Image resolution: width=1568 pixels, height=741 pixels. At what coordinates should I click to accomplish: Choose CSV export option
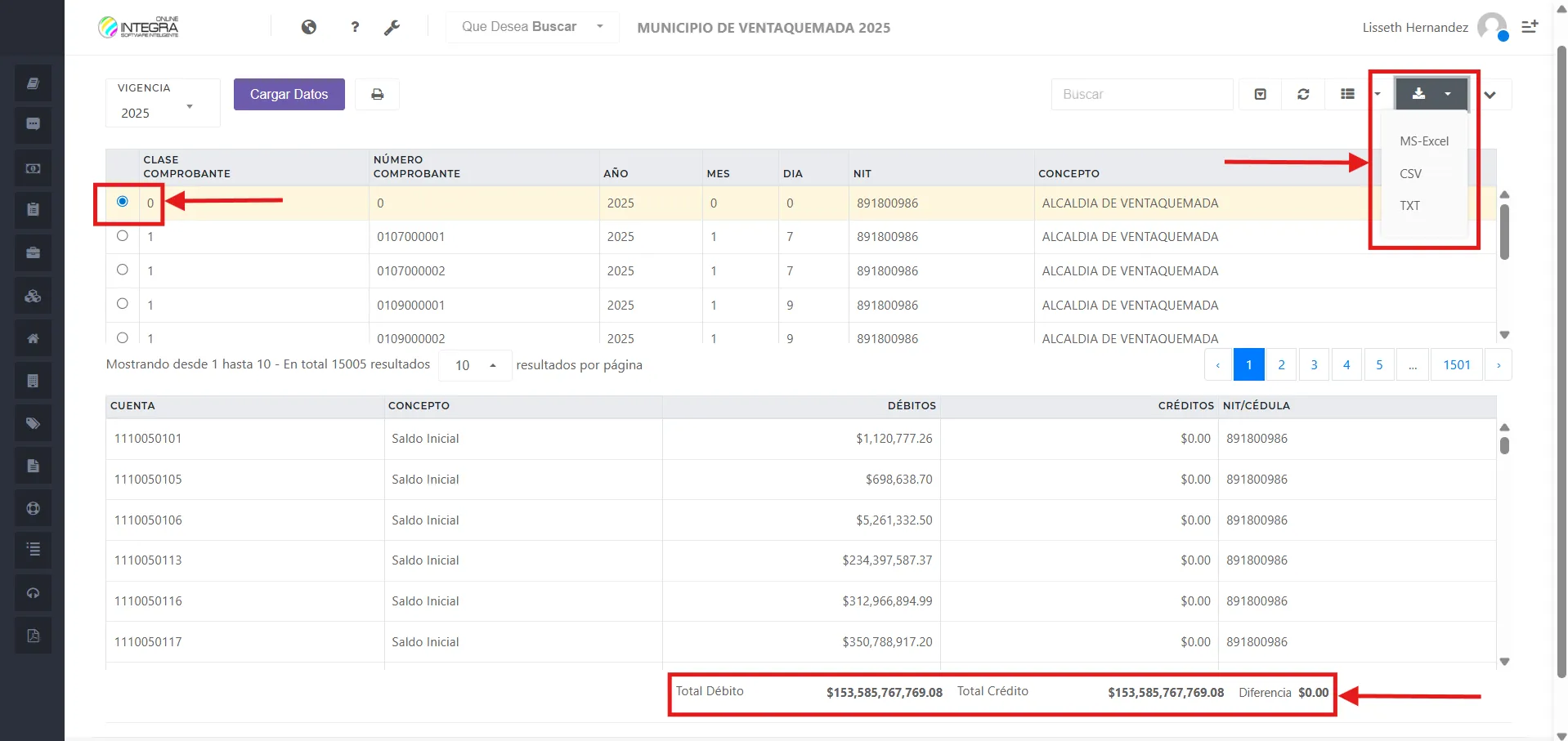(x=1410, y=174)
